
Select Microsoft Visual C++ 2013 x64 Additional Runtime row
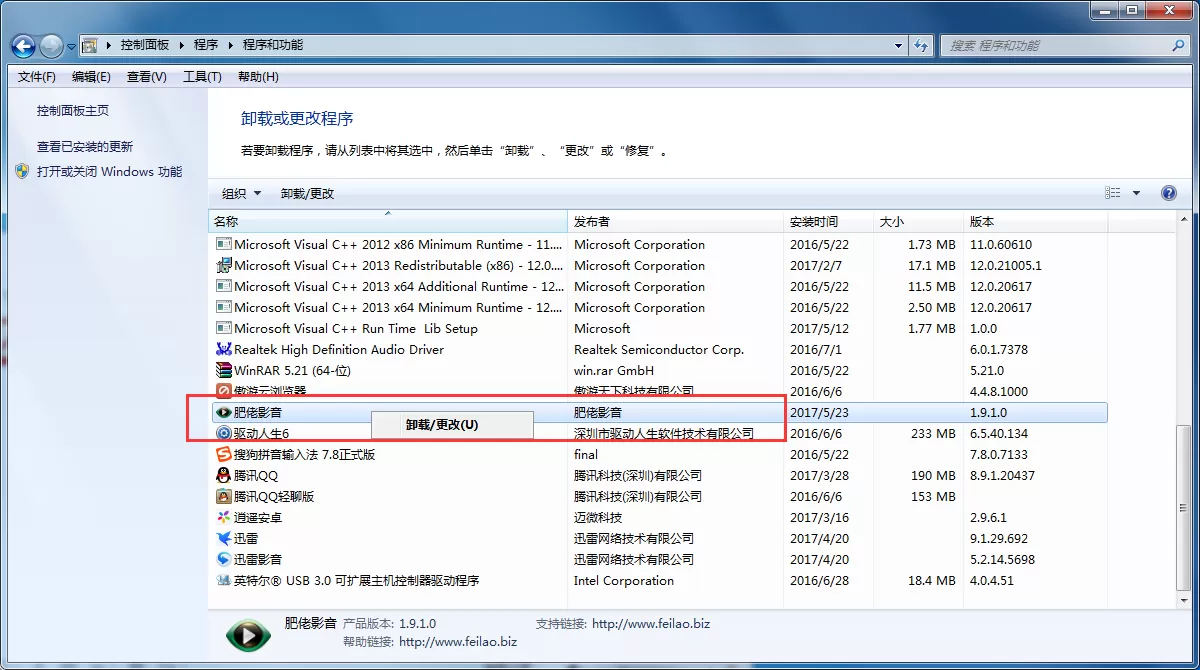[658, 287]
